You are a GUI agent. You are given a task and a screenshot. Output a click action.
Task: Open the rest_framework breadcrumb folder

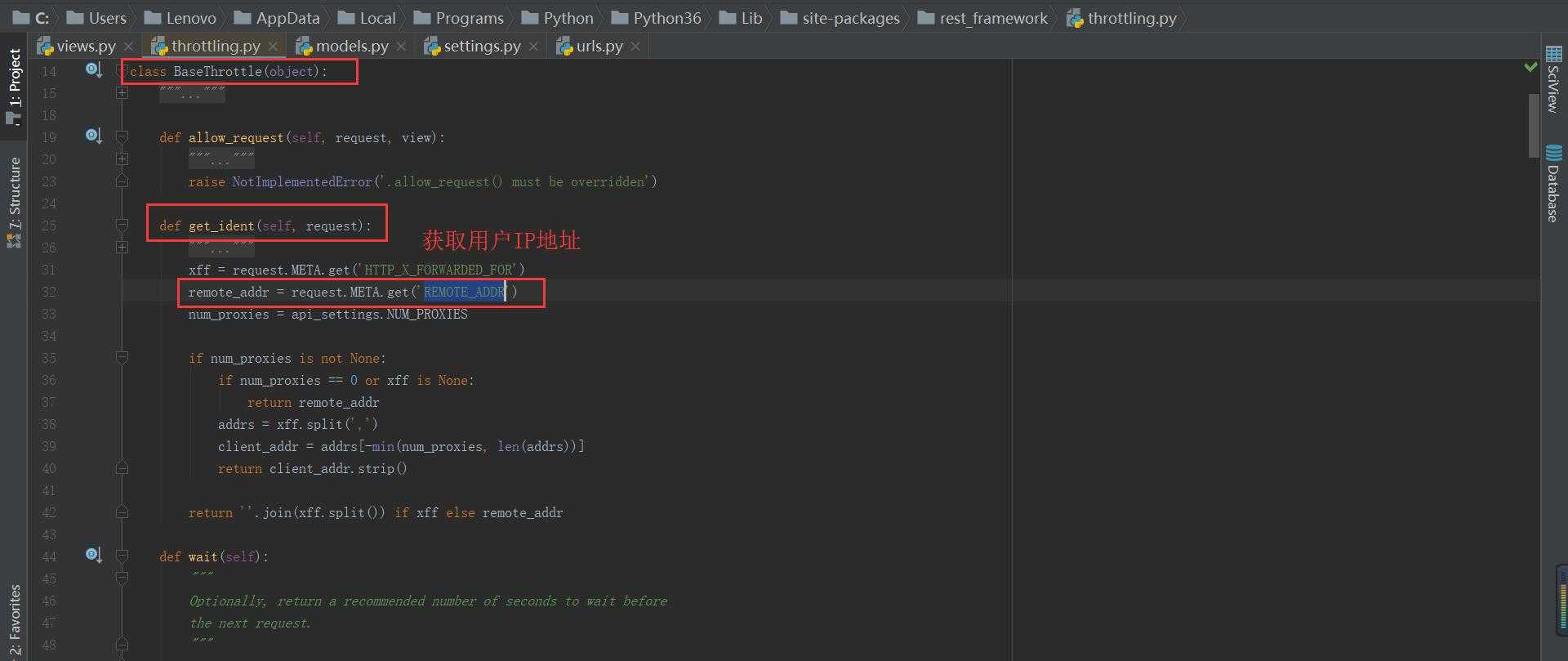tap(982, 18)
